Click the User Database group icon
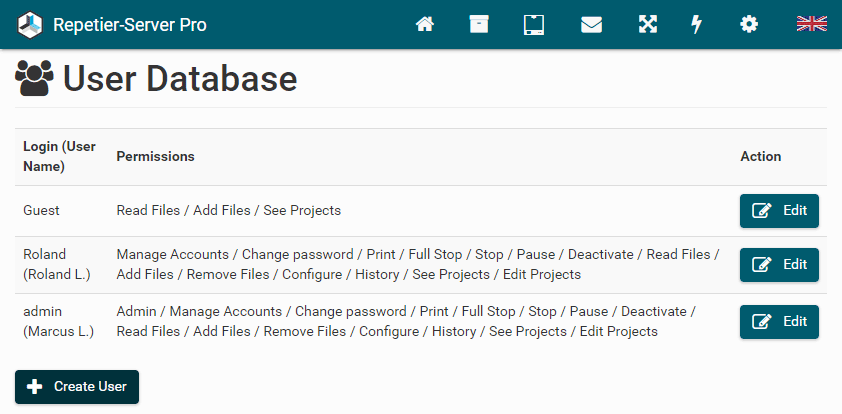The width and height of the screenshot is (842, 414). 35,78
